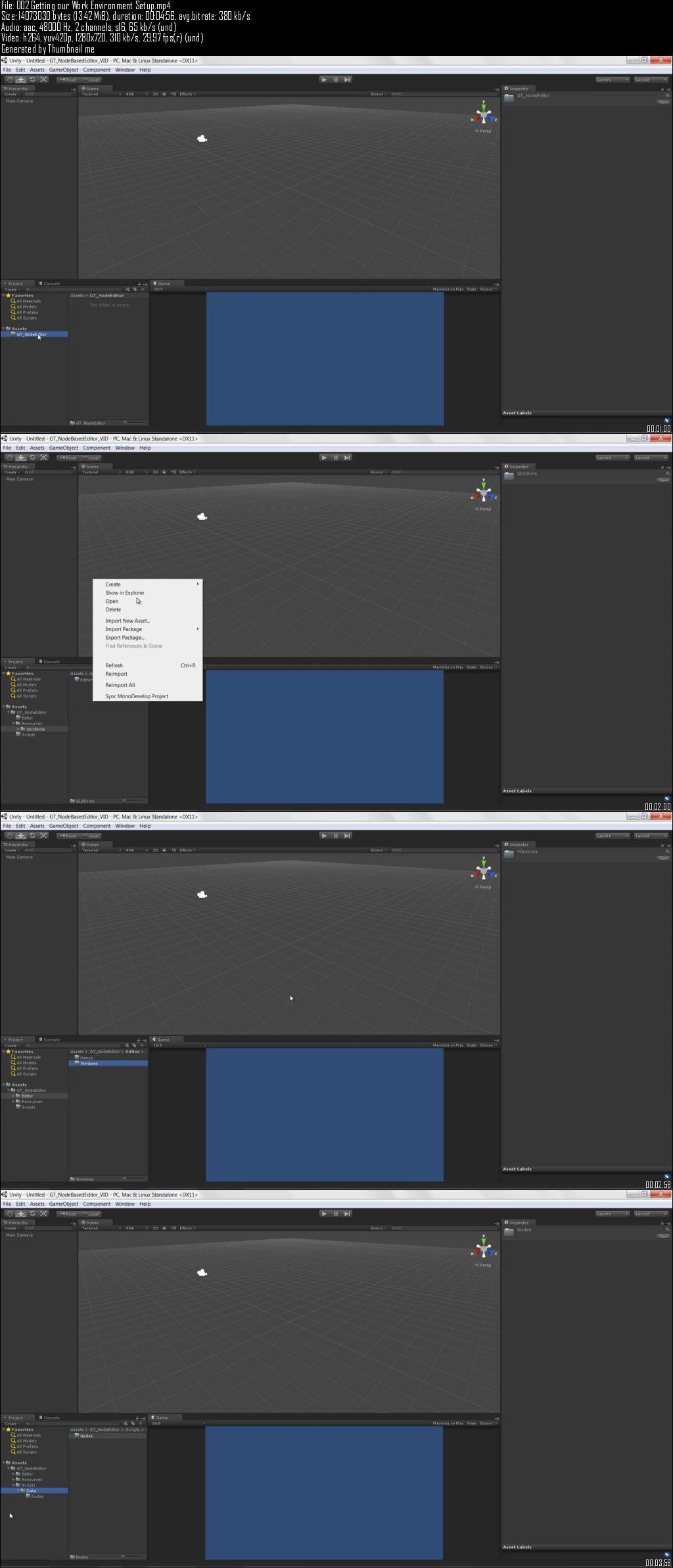Toggle Pivot mode in the 00:01:00 frame
The width and height of the screenshot is (673, 1568).
[x=67, y=80]
